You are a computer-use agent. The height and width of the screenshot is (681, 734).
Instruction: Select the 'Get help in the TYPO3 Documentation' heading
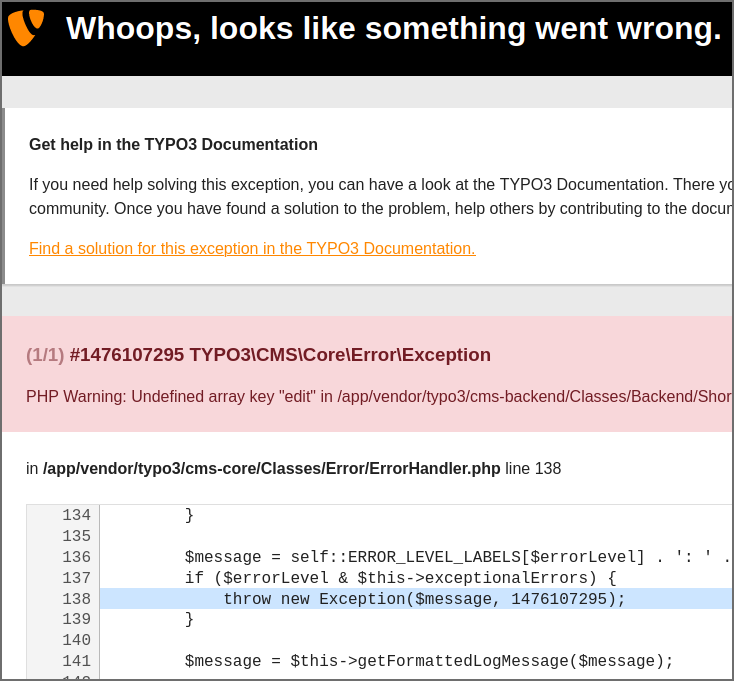[x=173, y=144]
